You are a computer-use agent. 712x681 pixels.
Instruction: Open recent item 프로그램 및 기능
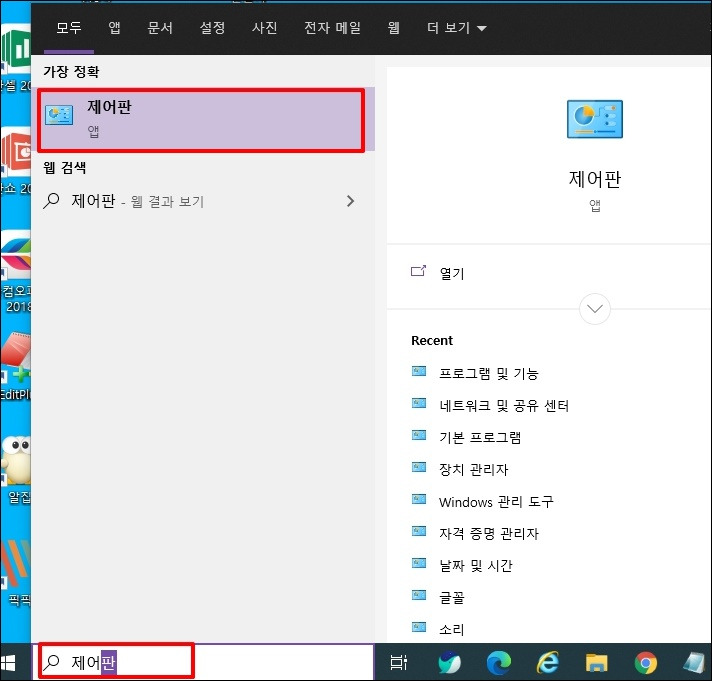pos(489,374)
